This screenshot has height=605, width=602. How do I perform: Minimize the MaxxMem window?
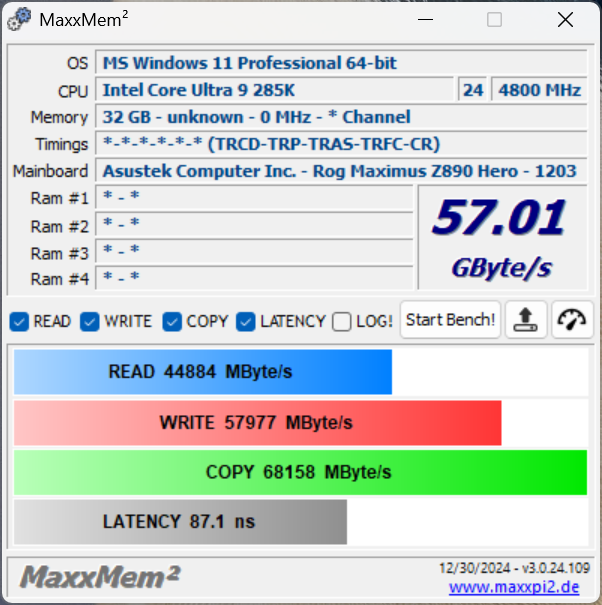425,19
